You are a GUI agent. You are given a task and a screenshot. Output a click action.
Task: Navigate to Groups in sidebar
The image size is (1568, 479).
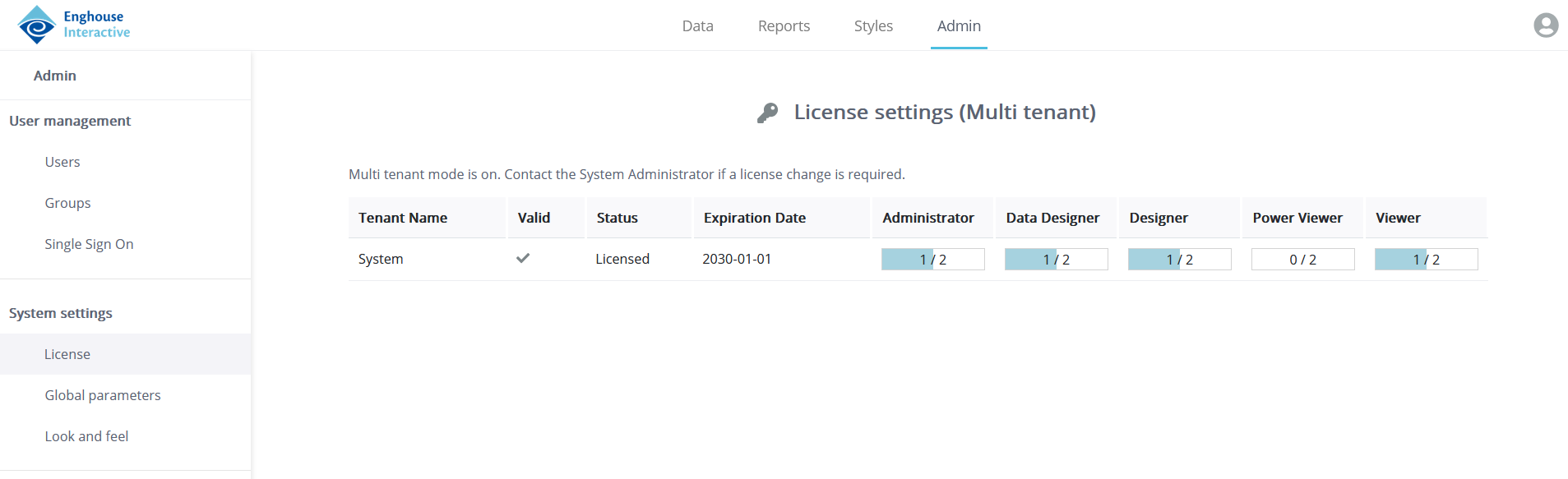(x=67, y=203)
